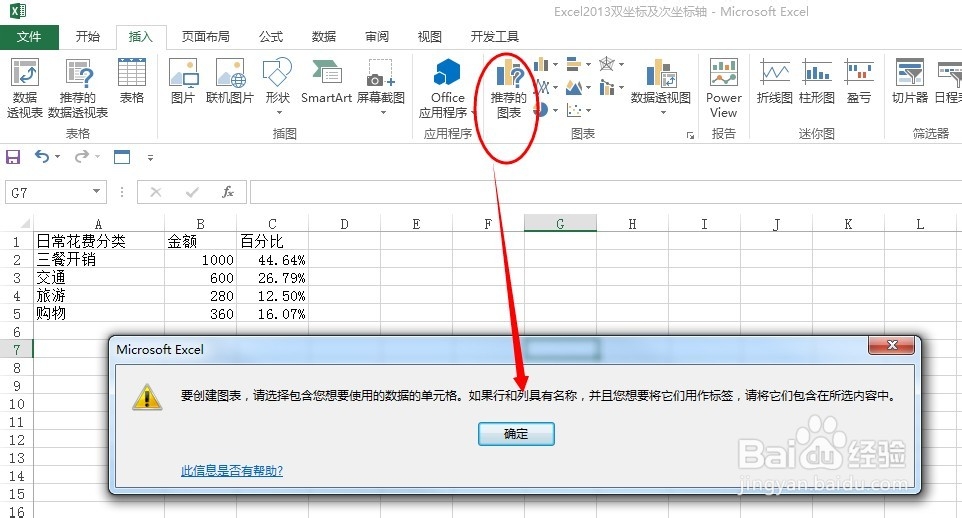Insert a Line sparkline (折线图)
962x518 pixels.
(774, 81)
